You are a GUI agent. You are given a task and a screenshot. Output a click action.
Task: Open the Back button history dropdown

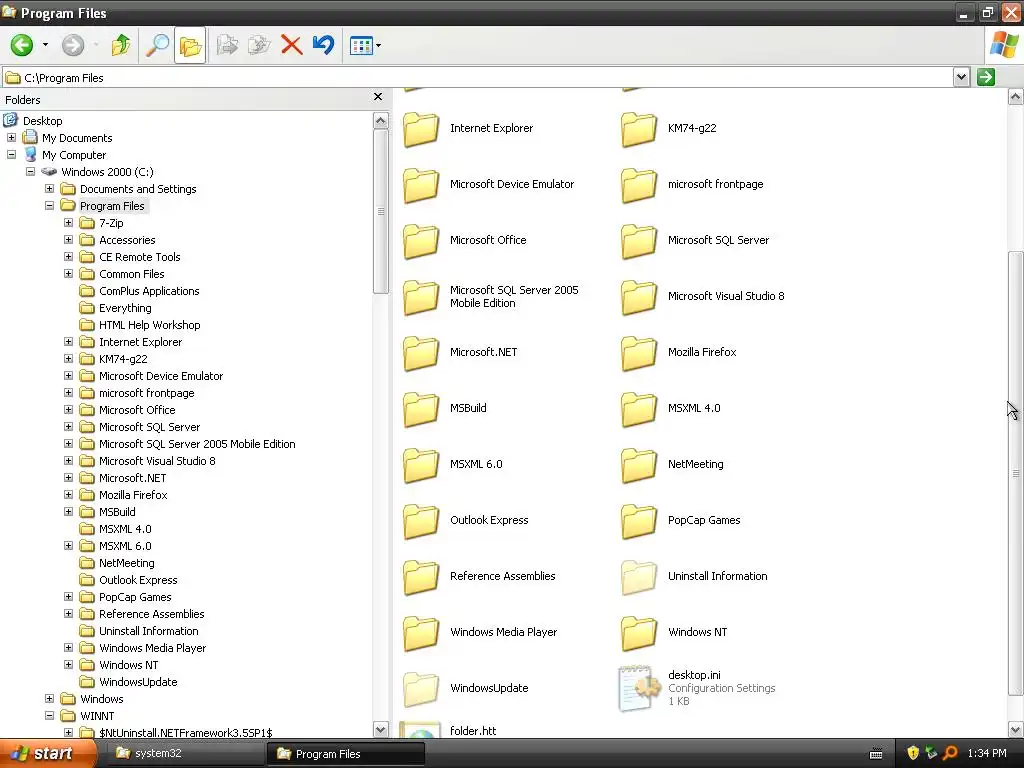pos(45,45)
